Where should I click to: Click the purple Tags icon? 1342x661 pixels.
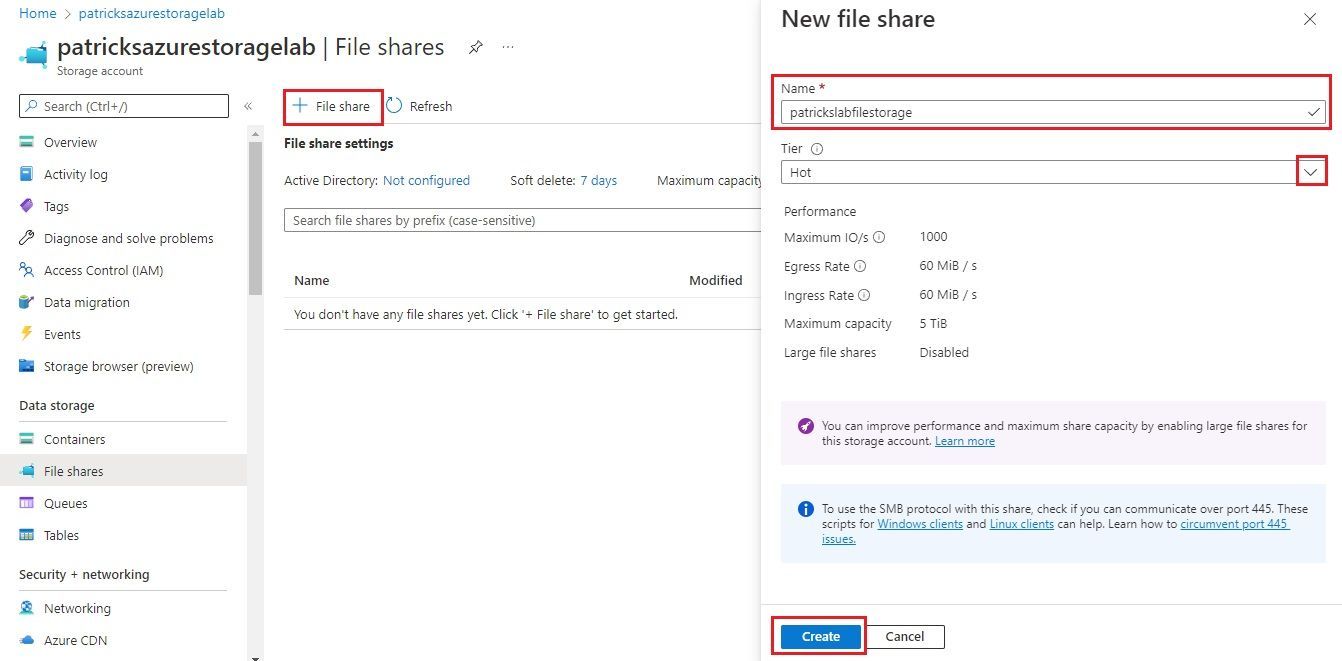click(x=27, y=206)
